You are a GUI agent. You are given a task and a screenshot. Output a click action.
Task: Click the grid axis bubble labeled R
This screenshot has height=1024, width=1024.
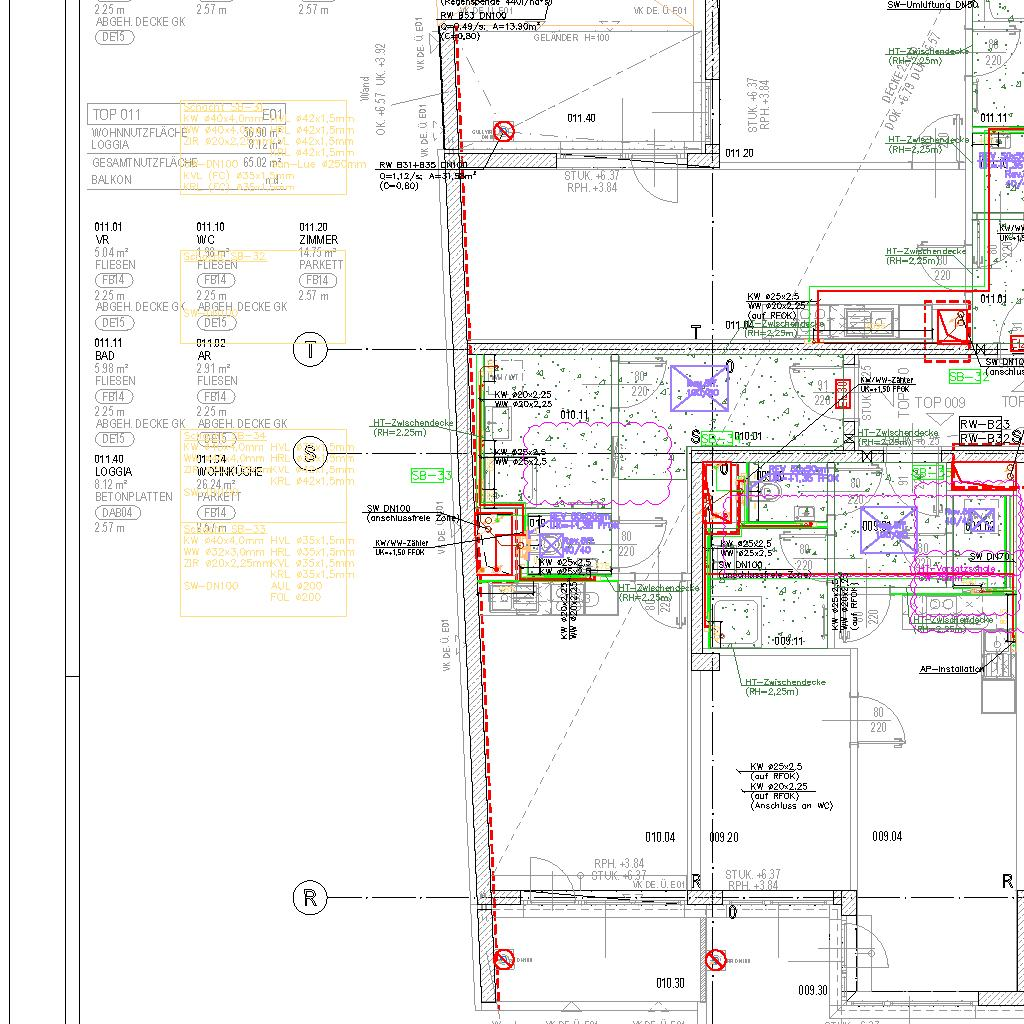click(x=310, y=898)
